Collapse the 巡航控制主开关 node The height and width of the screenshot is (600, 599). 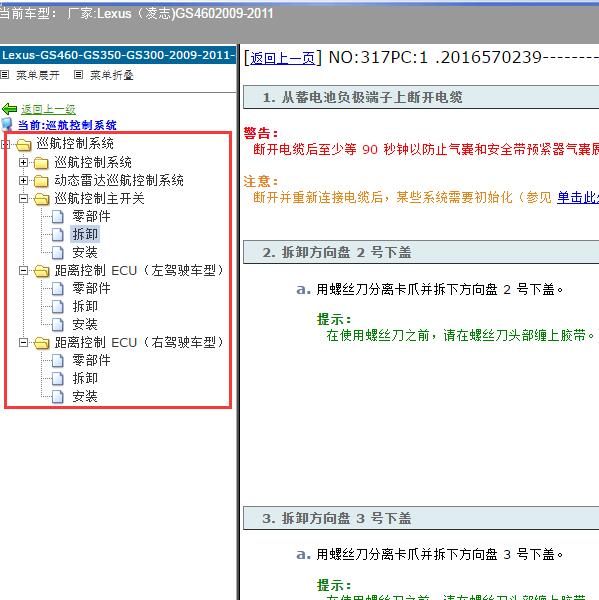coord(23,198)
